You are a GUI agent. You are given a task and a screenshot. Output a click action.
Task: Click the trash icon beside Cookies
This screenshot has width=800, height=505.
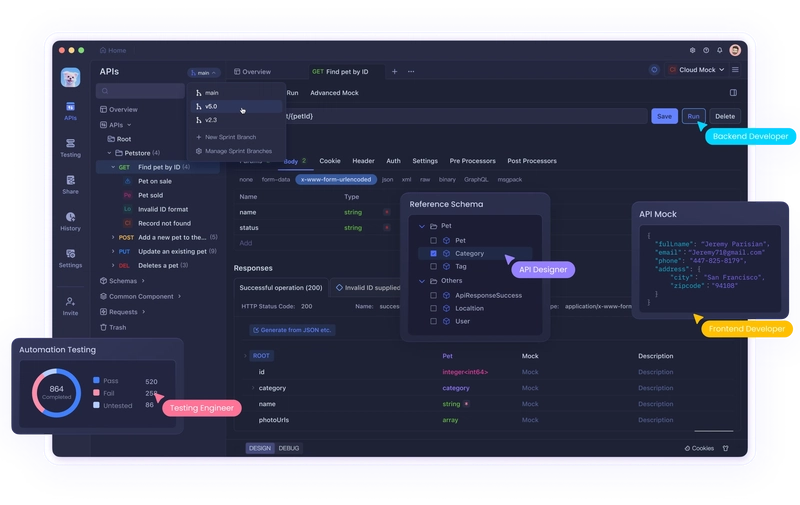(x=726, y=448)
